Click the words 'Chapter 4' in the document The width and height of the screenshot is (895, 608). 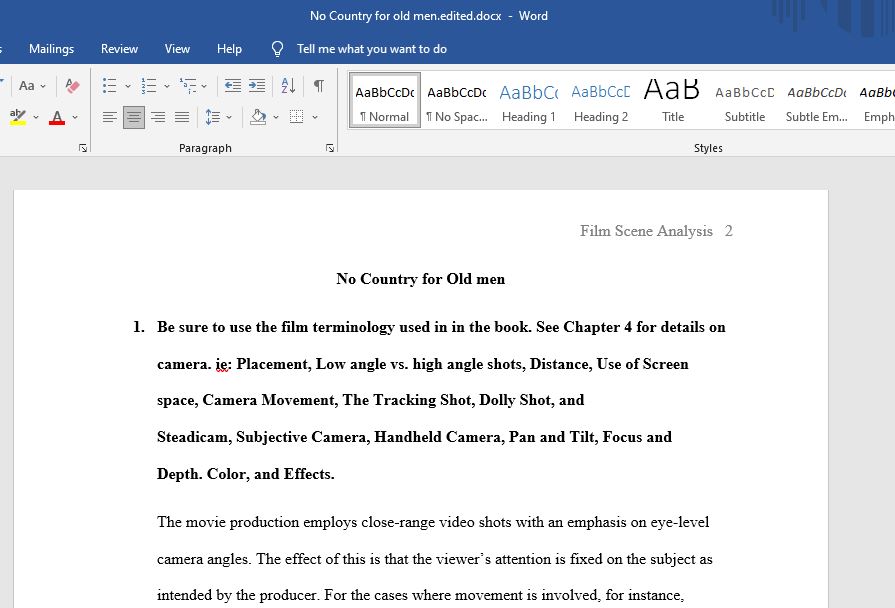click(598, 327)
